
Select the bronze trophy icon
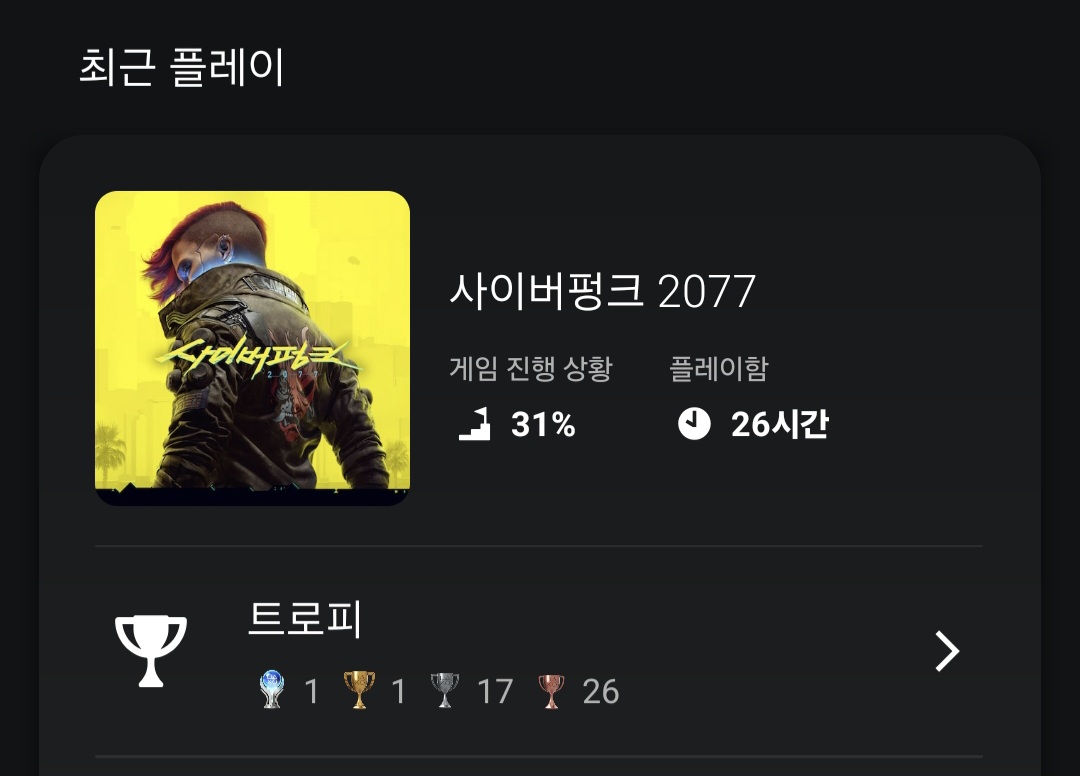(551, 691)
